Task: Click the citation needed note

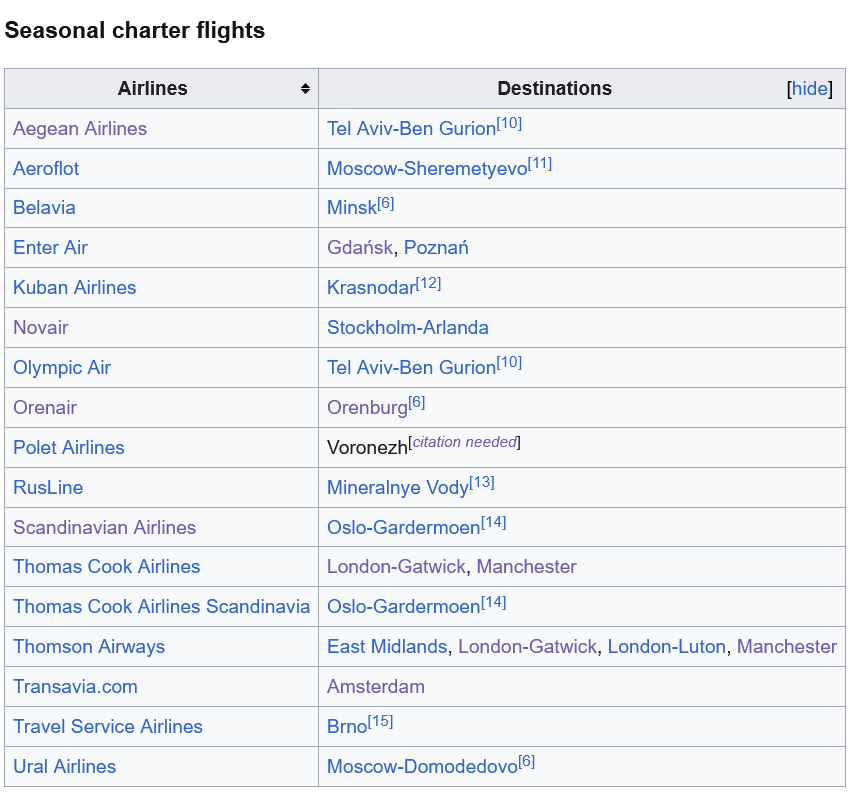Action: click(x=464, y=442)
